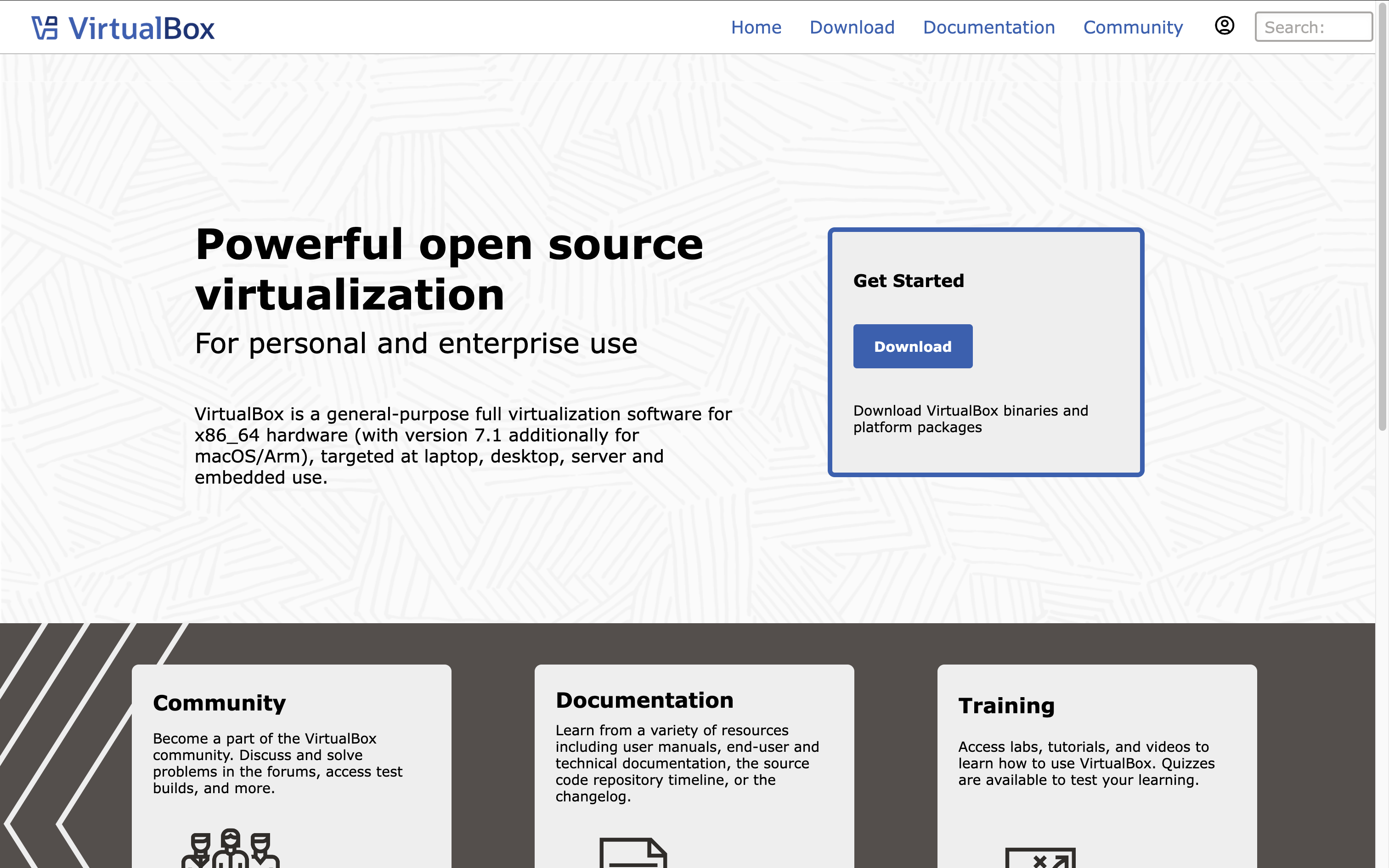Click the VirtualBox wordmark text

[141, 28]
